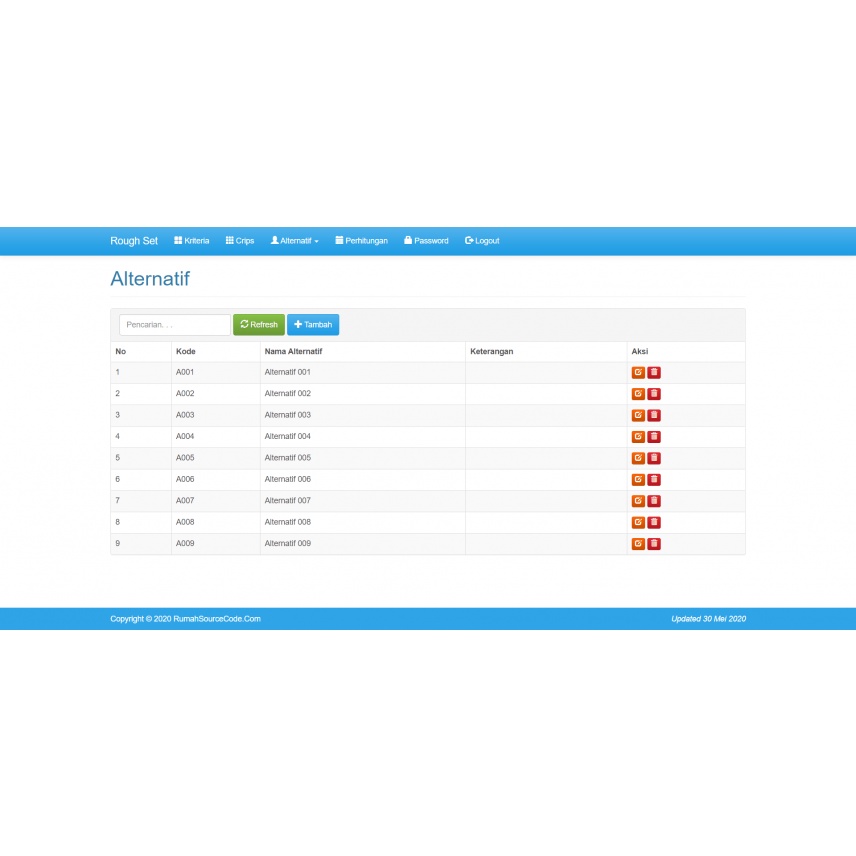Screen dimensions: 856x856
Task: Trash the A006 row
Action: point(654,479)
